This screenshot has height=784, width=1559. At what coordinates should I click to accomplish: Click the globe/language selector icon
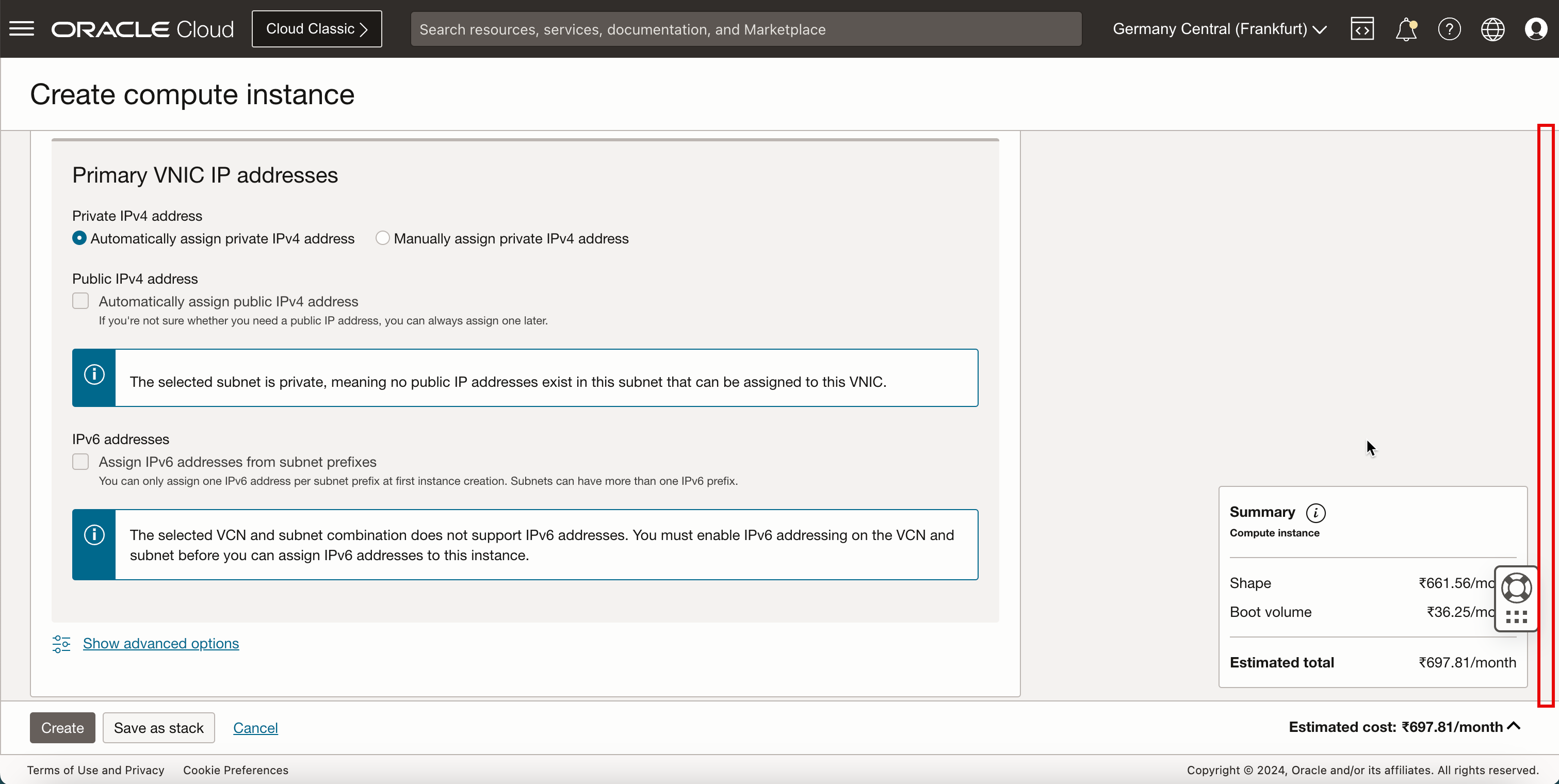(1492, 29)
